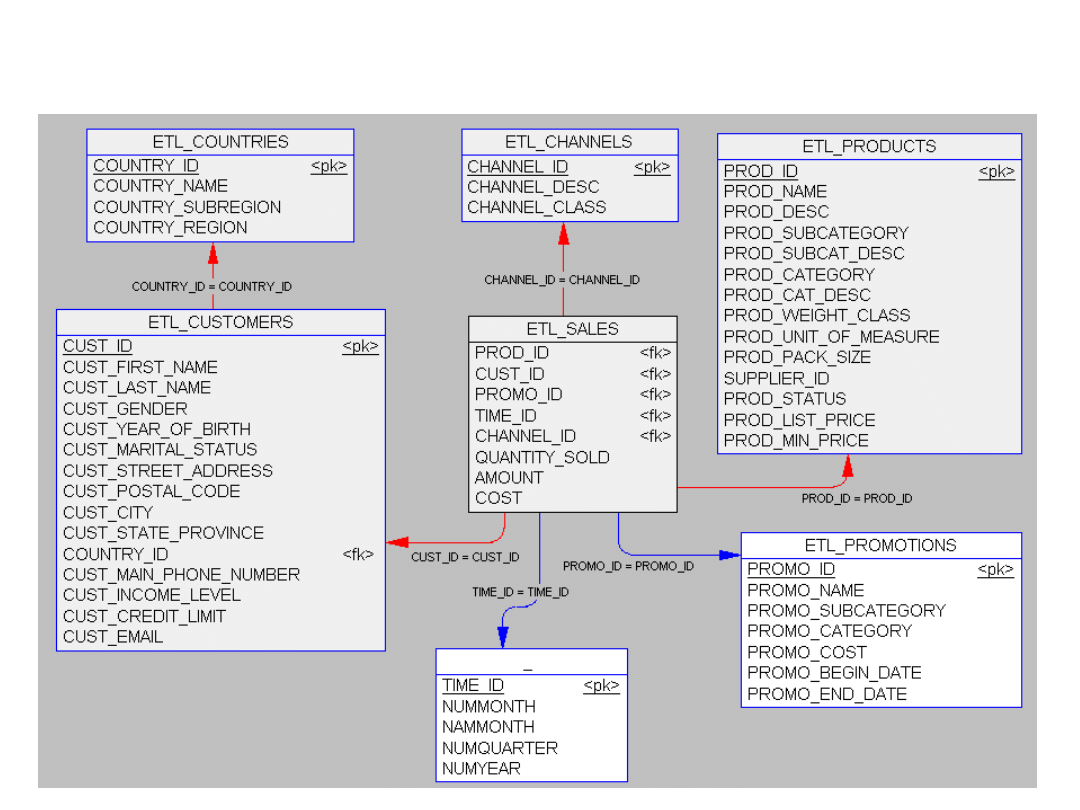Screen dimensions: 1080x810
Task: Click the blue arrowhead pointing into ETL_PROMOTIONS
Action: [x=729, y=554]
